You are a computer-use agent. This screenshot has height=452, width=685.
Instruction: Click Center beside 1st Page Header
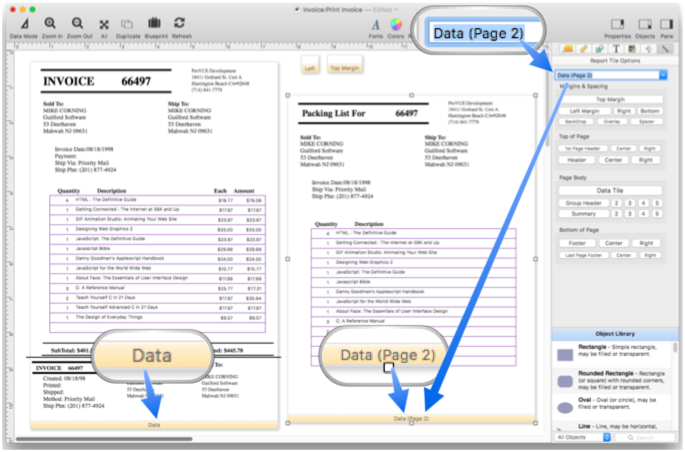click(623, 148)
